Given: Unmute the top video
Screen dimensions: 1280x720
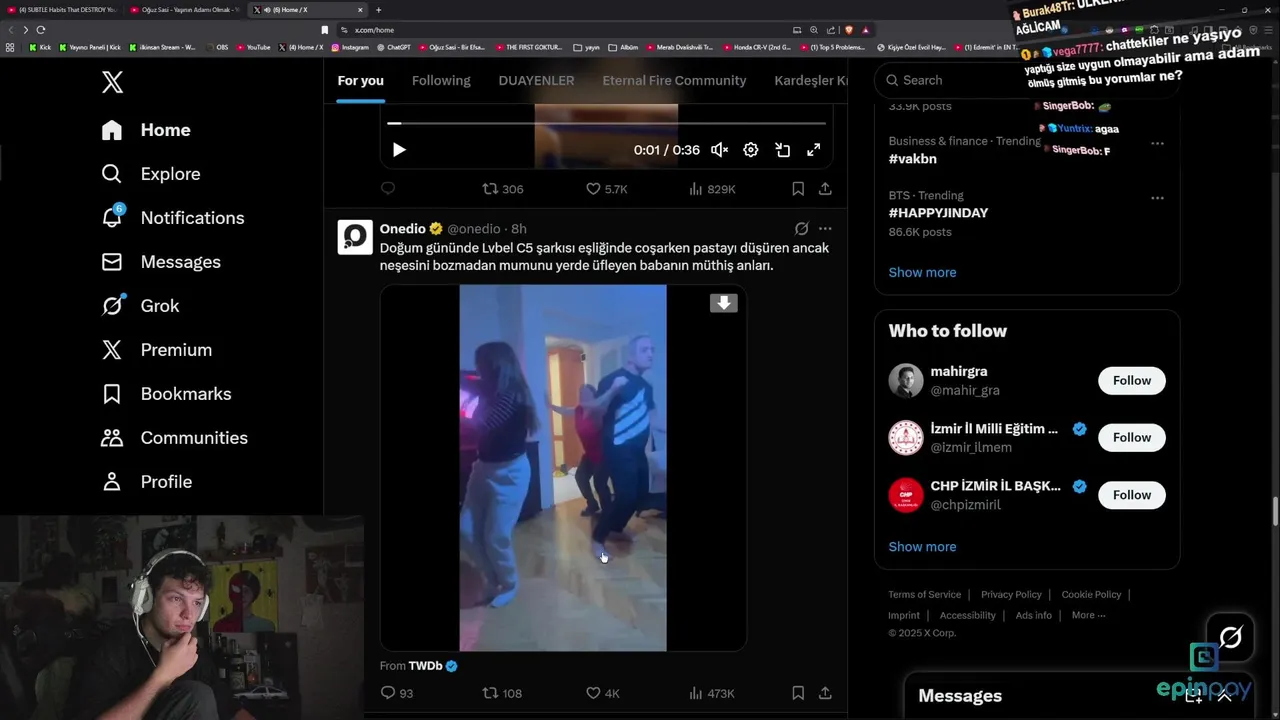Looking at the screenshot, I should (x=719, y=150).
